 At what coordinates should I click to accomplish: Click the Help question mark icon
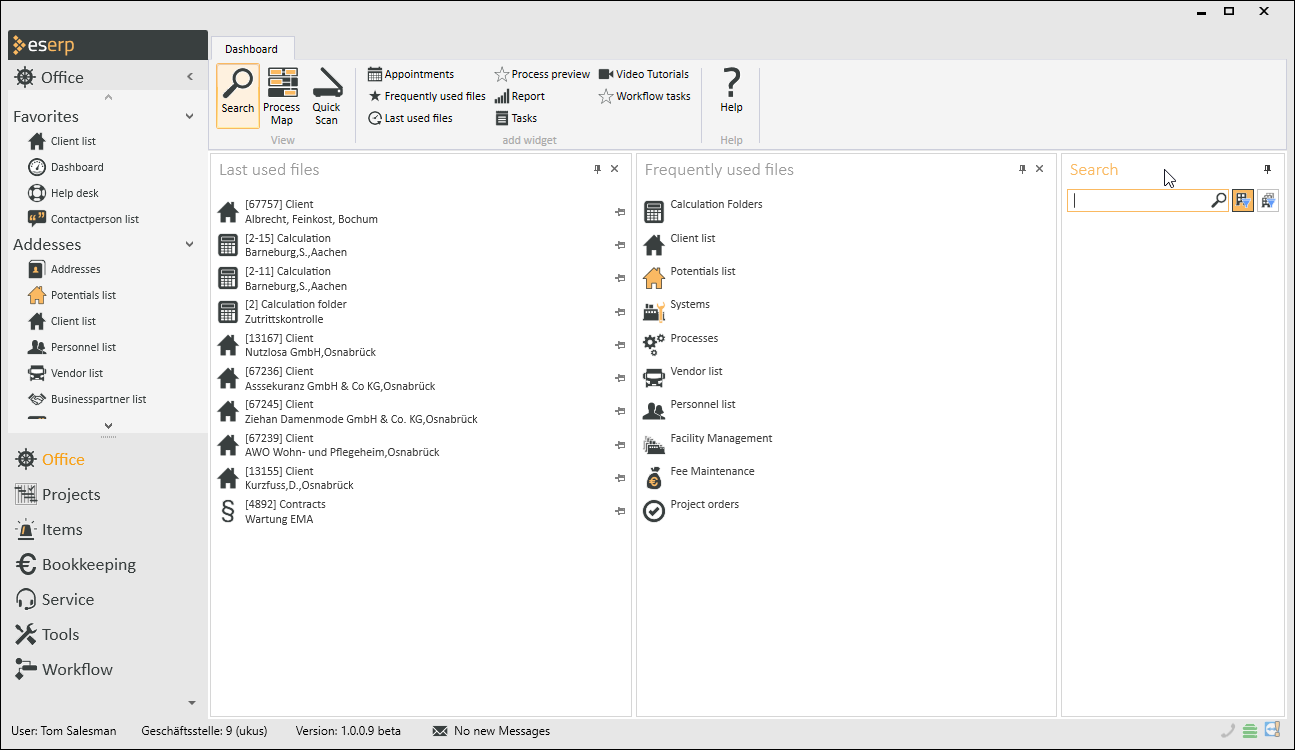pyautogui.click(x=731, y=90)
